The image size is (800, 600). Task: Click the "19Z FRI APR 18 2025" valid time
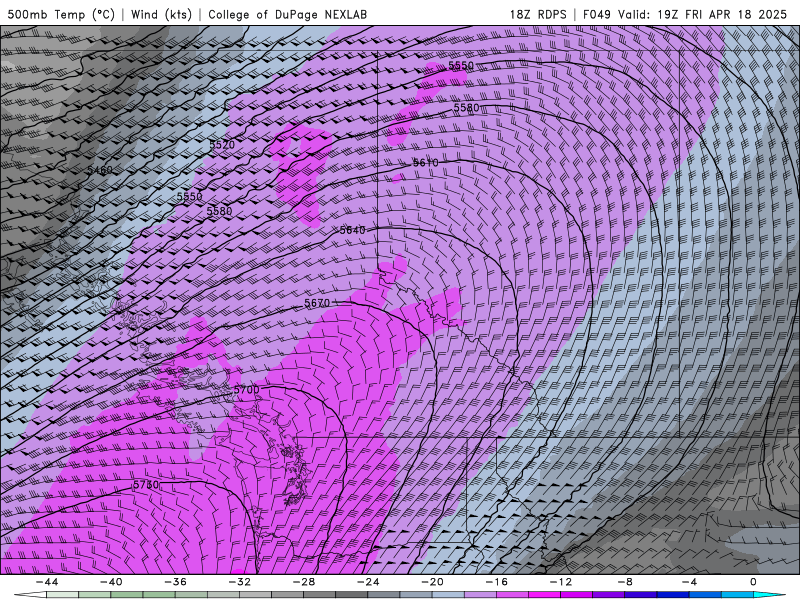coord(722,14)
